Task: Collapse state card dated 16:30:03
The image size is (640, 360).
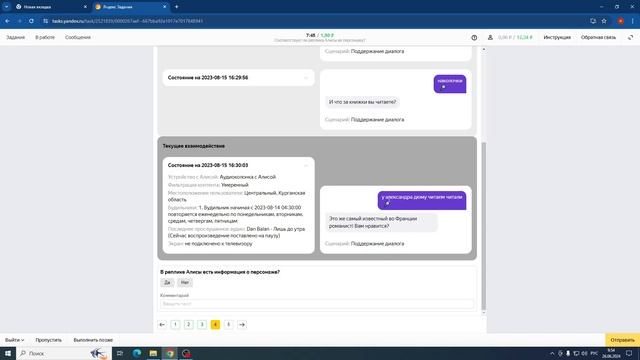Action: coord(306,165)
